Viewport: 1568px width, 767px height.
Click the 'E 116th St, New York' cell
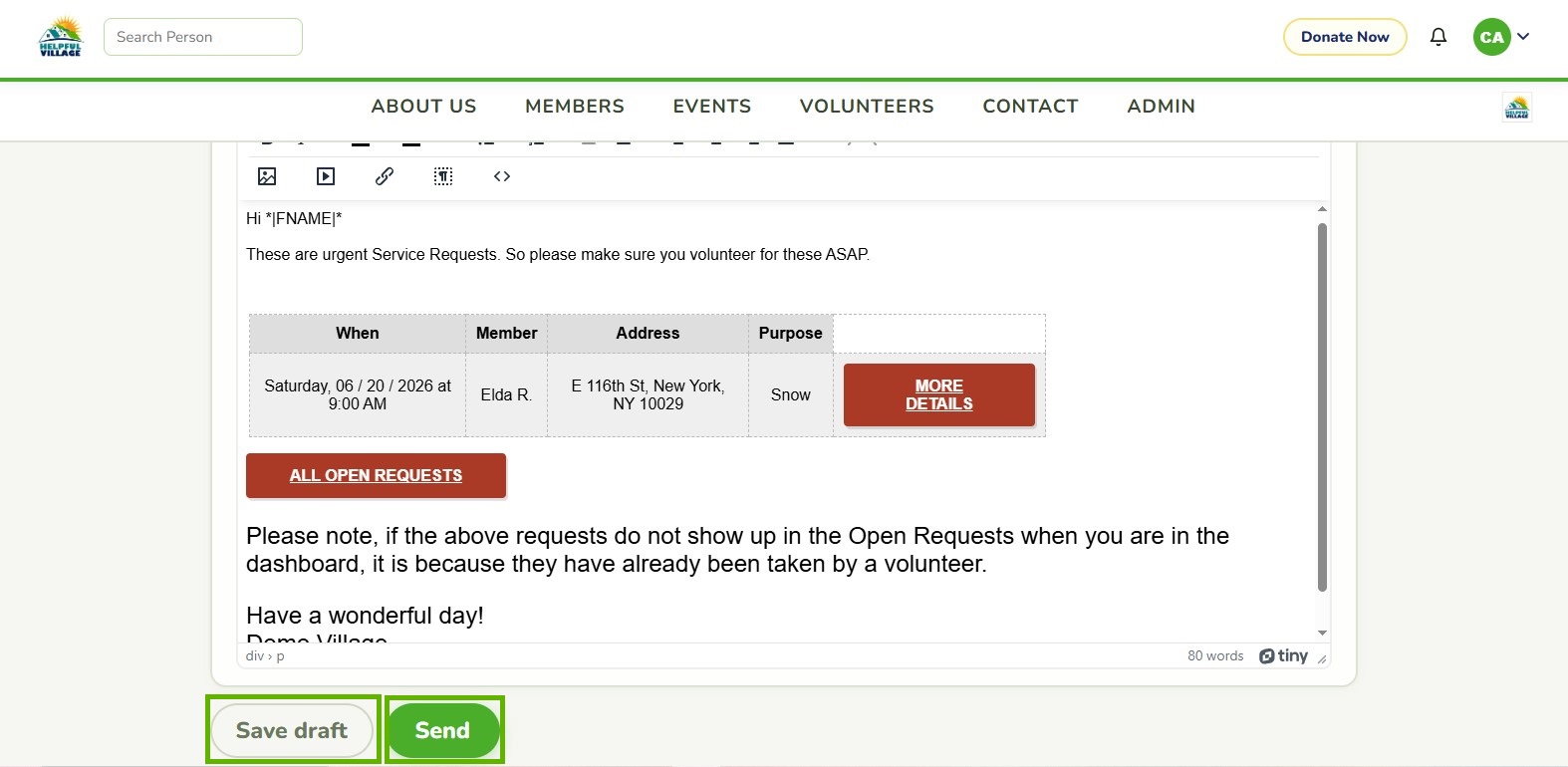point(648,394)
